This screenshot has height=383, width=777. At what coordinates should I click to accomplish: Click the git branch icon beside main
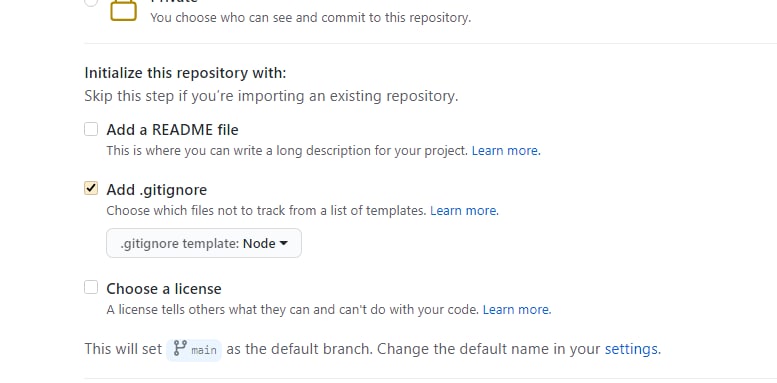[x=179, y=348]
